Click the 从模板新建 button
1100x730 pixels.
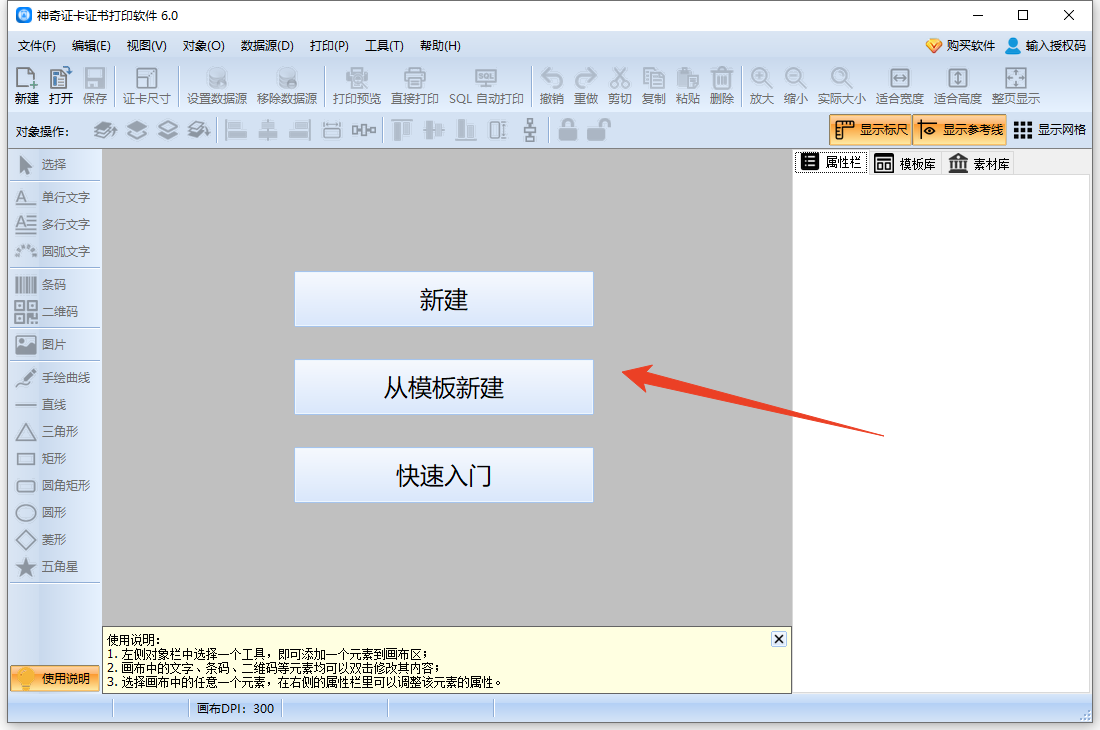[443, 387]
